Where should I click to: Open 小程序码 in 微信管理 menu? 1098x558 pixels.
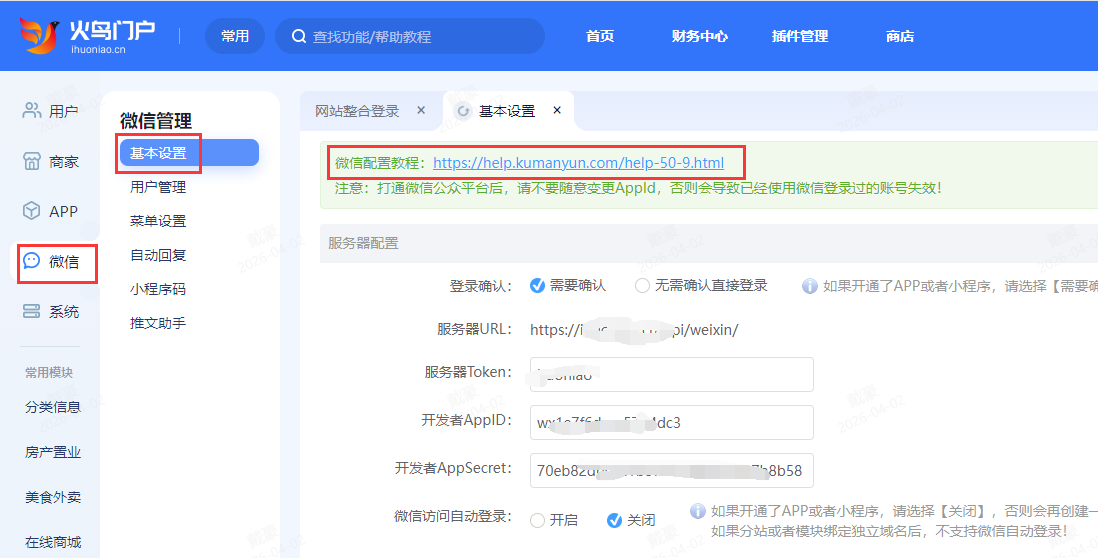pyautogui.click(x=158, y=289)
